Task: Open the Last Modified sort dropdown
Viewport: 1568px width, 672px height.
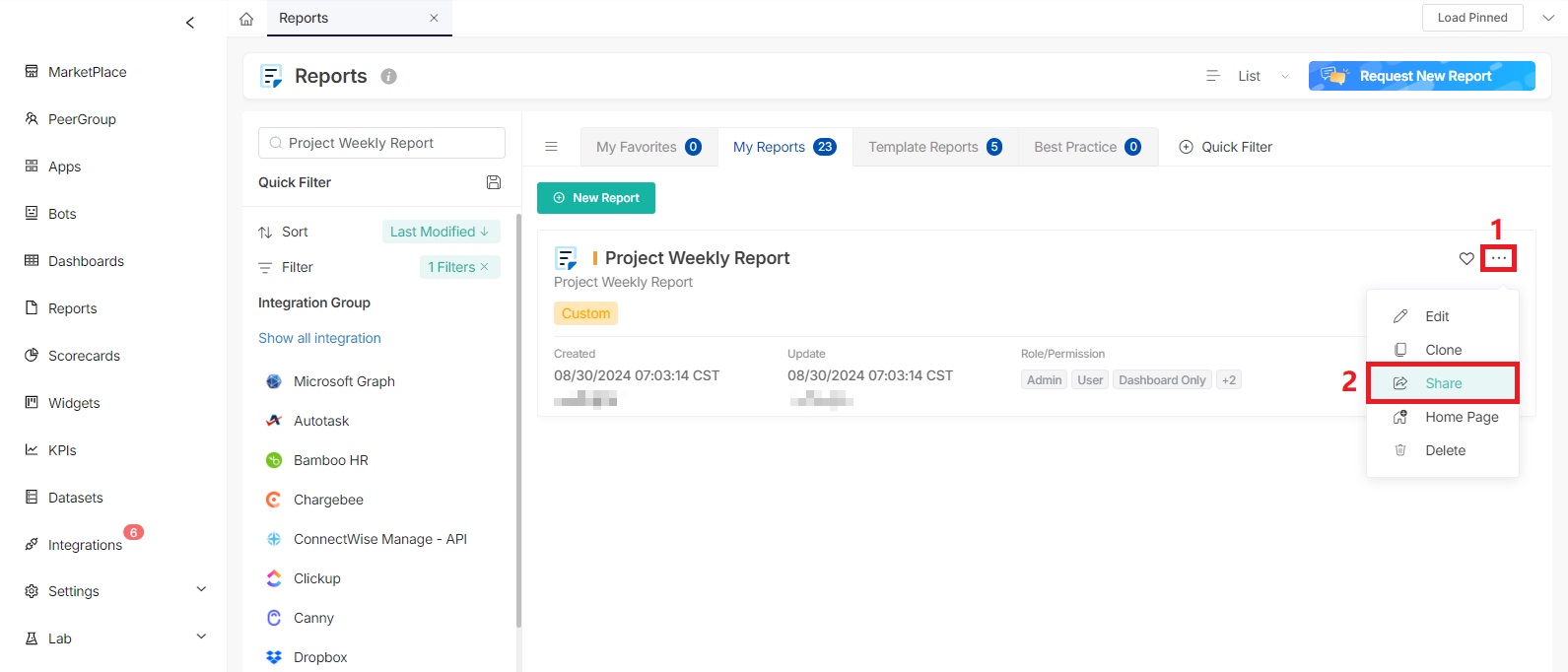Action: [x=441, y=232]
